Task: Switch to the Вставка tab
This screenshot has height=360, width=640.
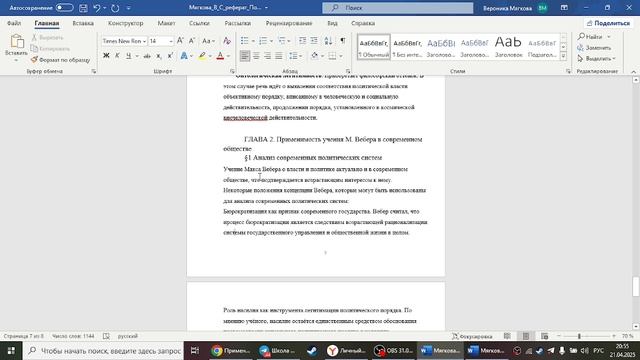Action: (83, 23)
